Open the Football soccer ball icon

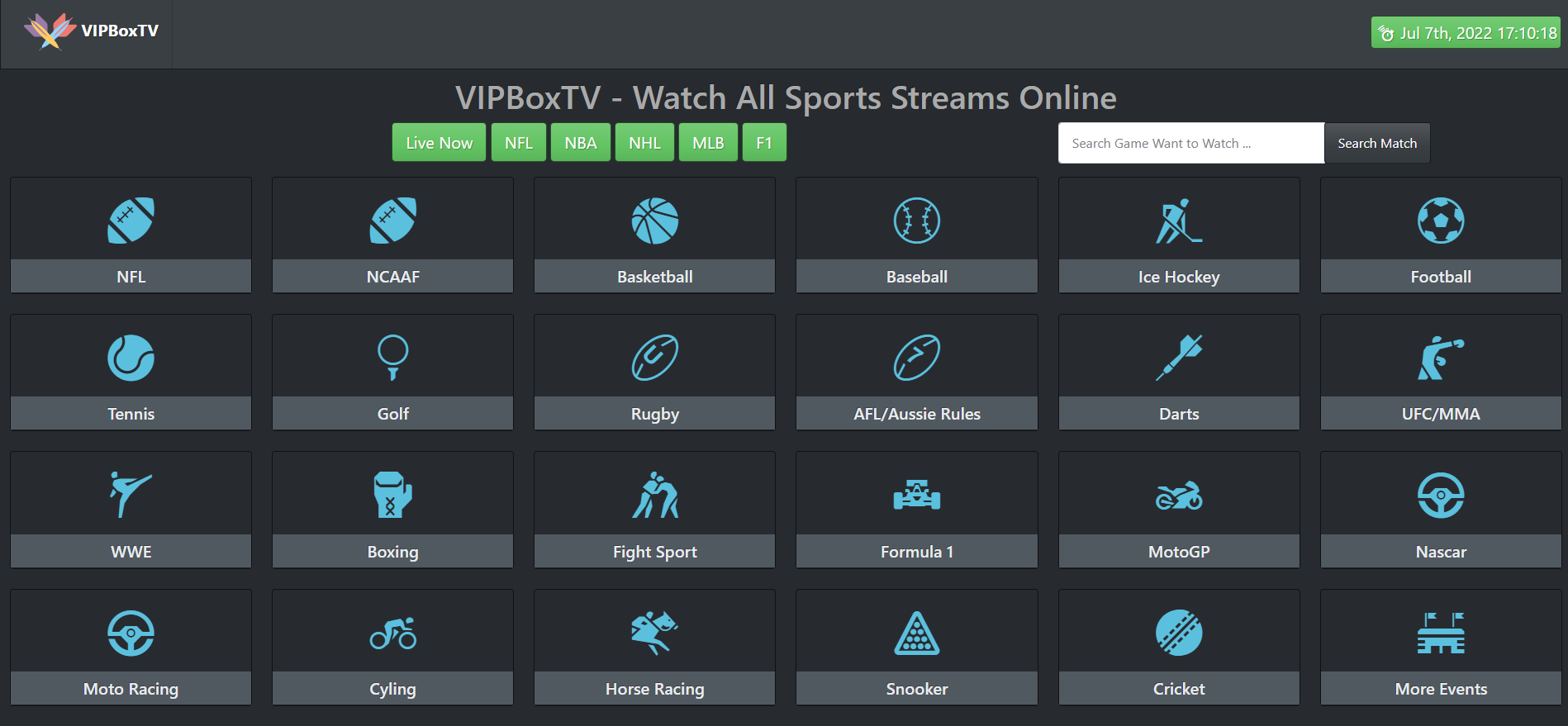pos(1441,221)
